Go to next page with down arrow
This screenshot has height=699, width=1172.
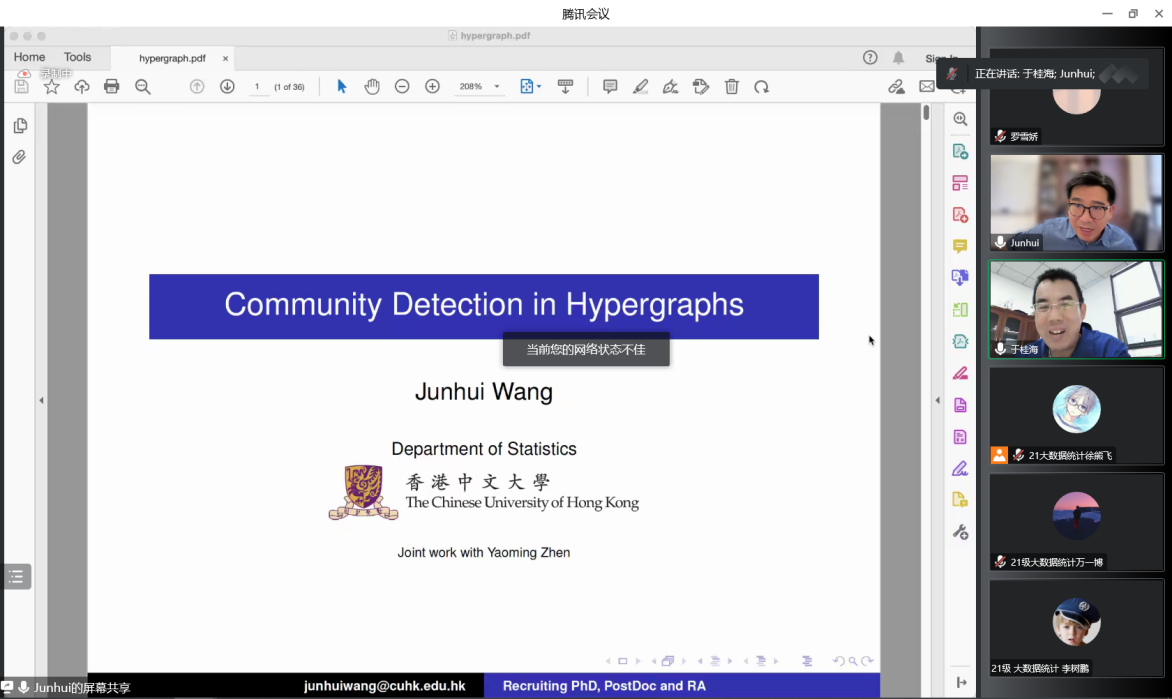pos(227,87)
